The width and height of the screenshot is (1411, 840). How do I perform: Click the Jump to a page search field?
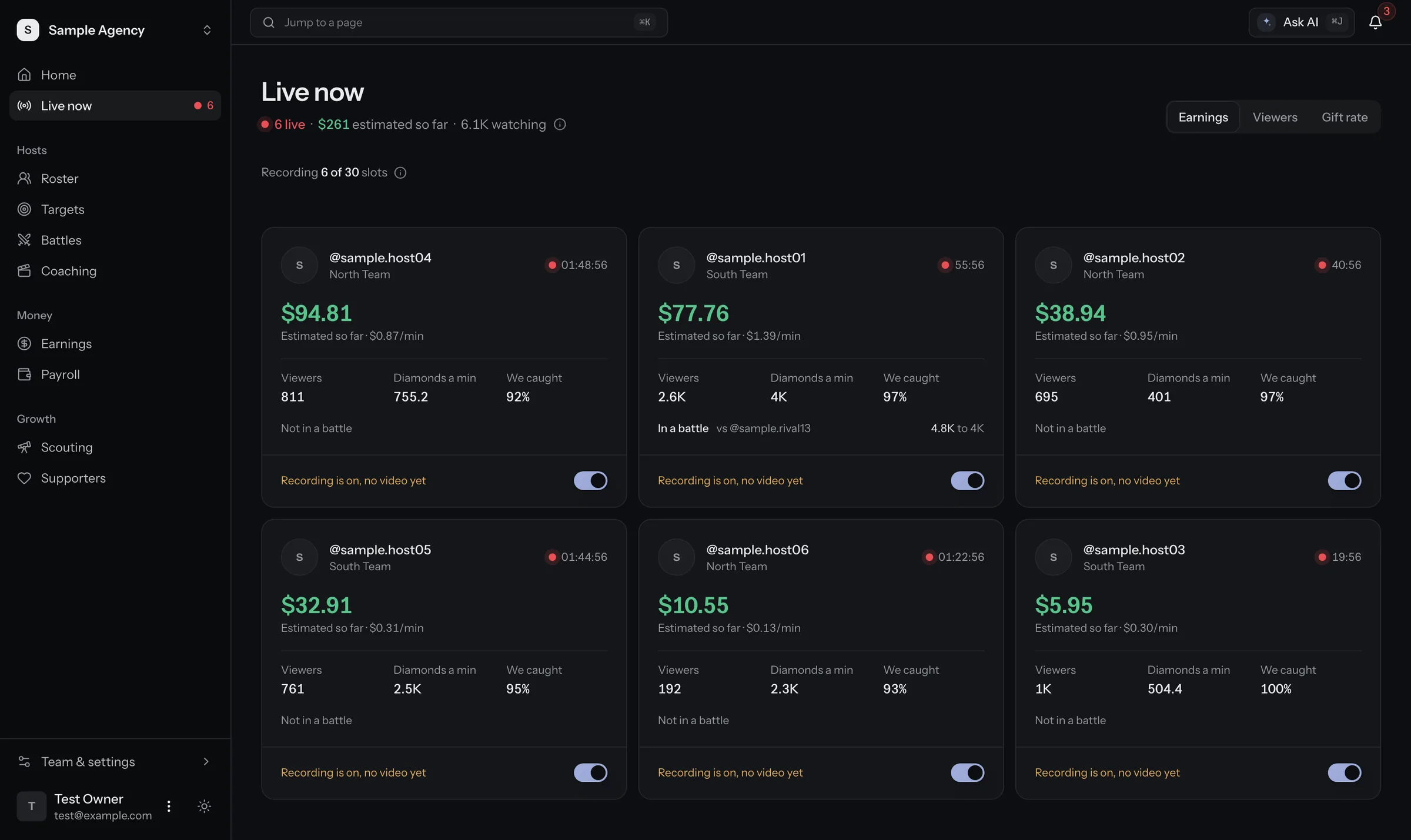459,22
